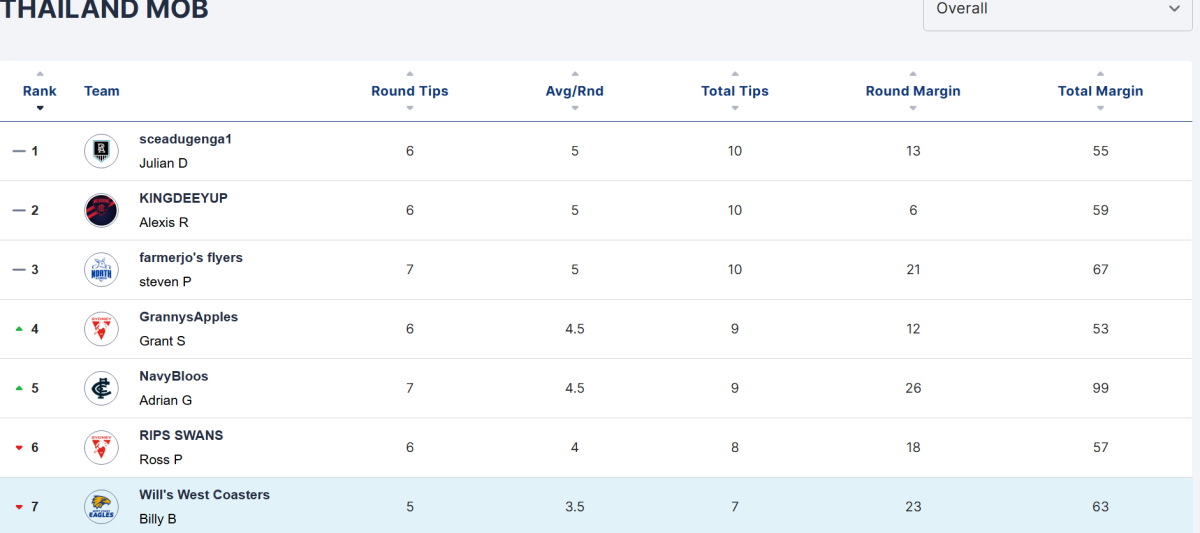Click red down arrow at rank 7
1200x533 pixels.
18,507
